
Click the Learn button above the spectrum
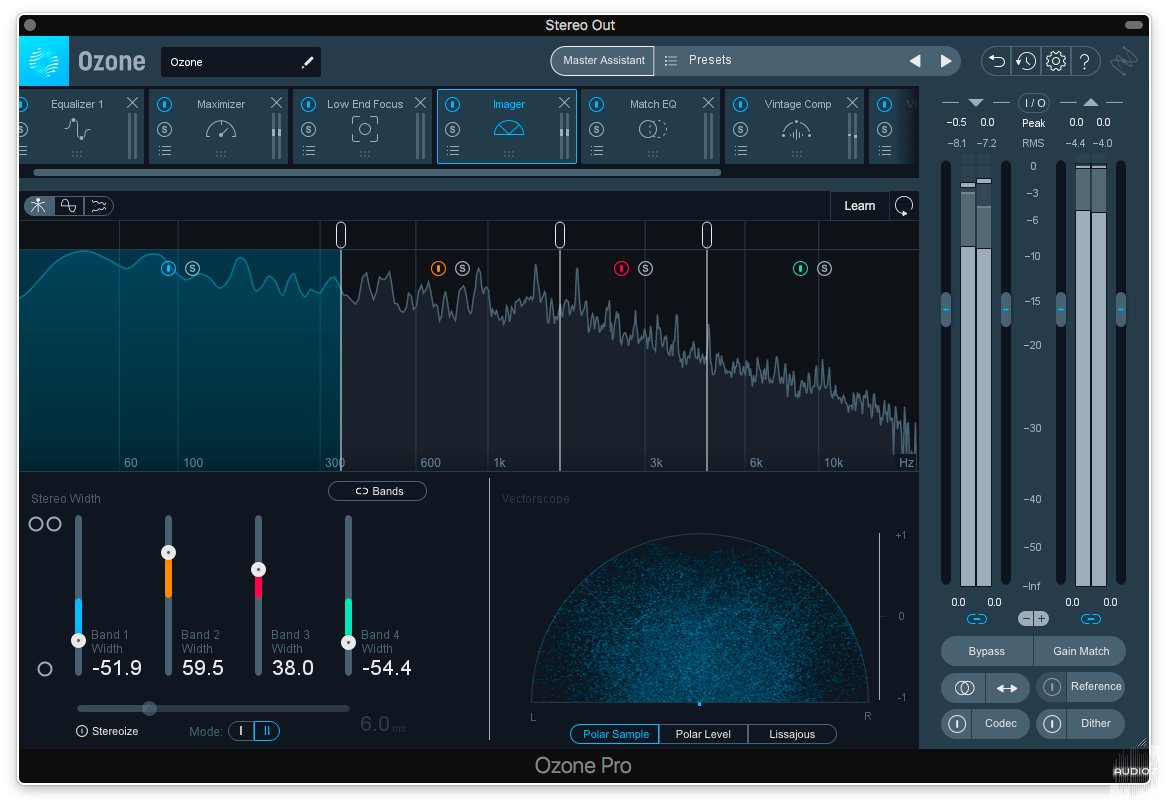[x=859, y=205]
